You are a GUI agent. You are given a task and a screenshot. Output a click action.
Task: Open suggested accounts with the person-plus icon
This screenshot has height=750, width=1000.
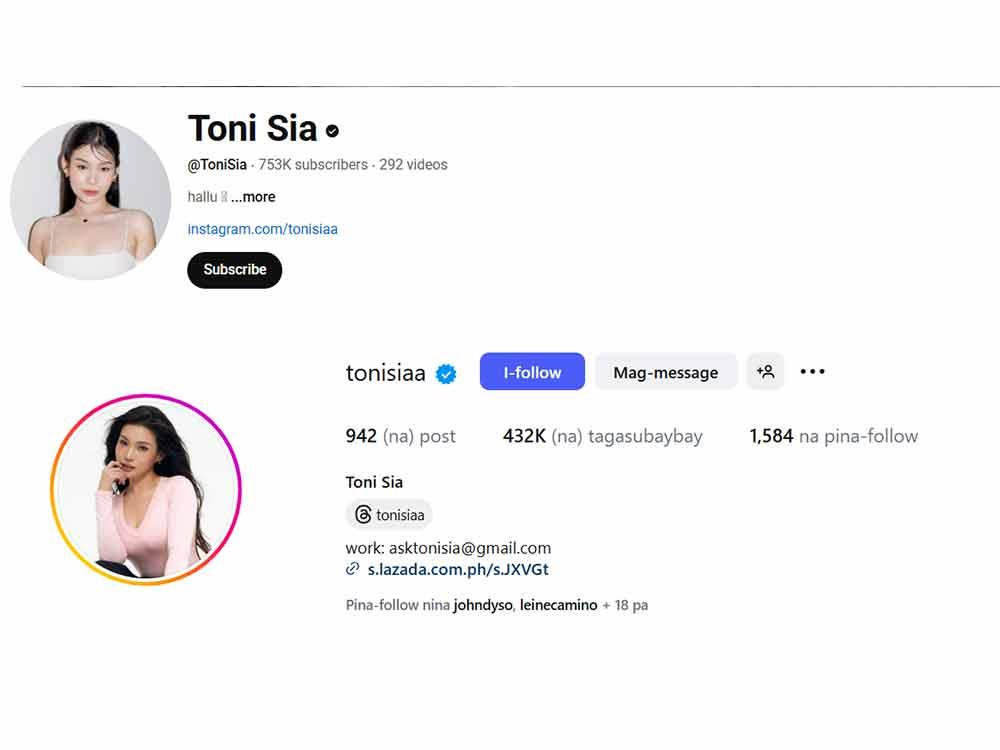click(x=765, y=371)
